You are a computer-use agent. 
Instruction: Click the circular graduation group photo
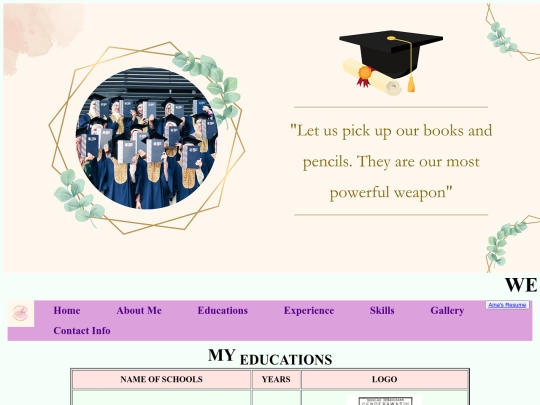point(146,138)
